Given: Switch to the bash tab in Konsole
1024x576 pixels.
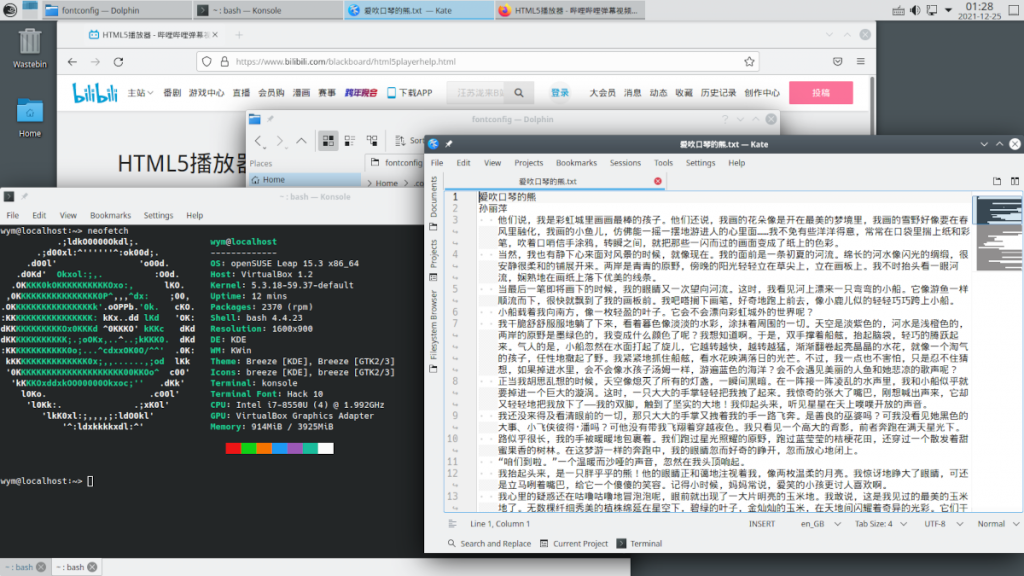Looking at the screenshot, I should click(22, 565).
